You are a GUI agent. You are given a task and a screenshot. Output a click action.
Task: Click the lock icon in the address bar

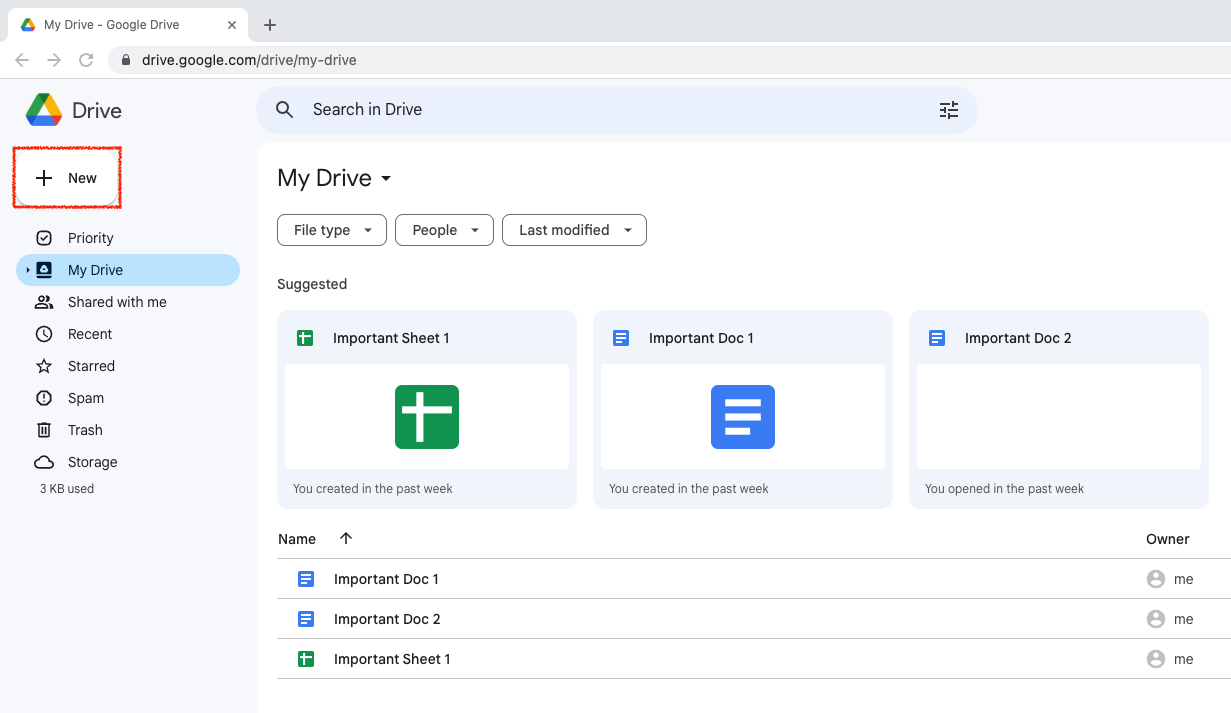[126, 60]
